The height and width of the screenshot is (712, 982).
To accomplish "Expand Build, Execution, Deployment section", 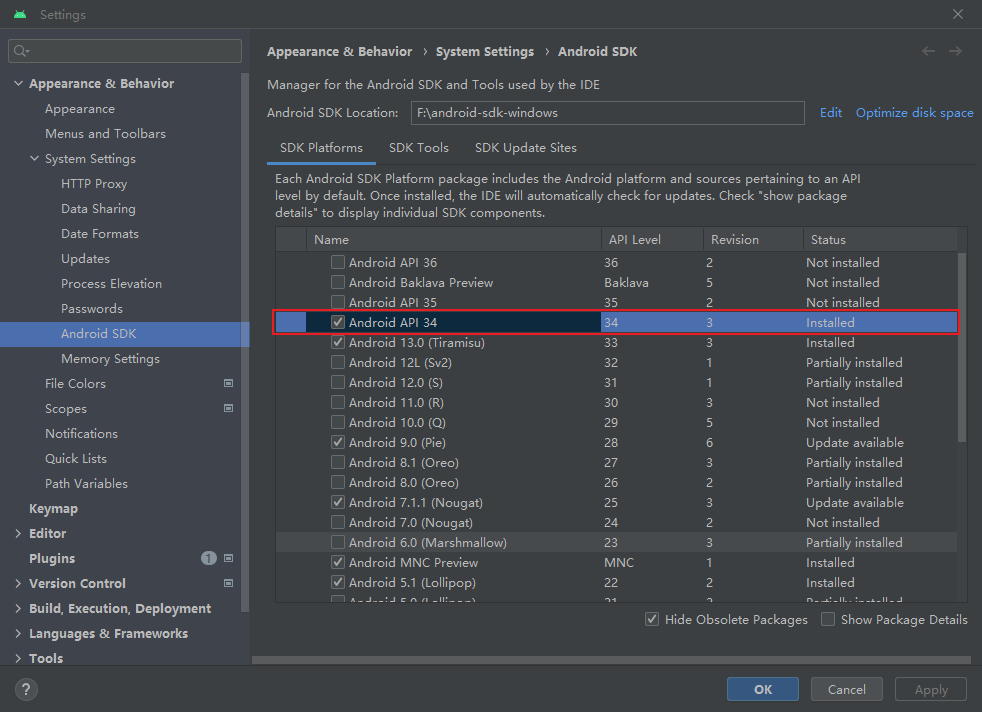I will click(x=18, y=609).
